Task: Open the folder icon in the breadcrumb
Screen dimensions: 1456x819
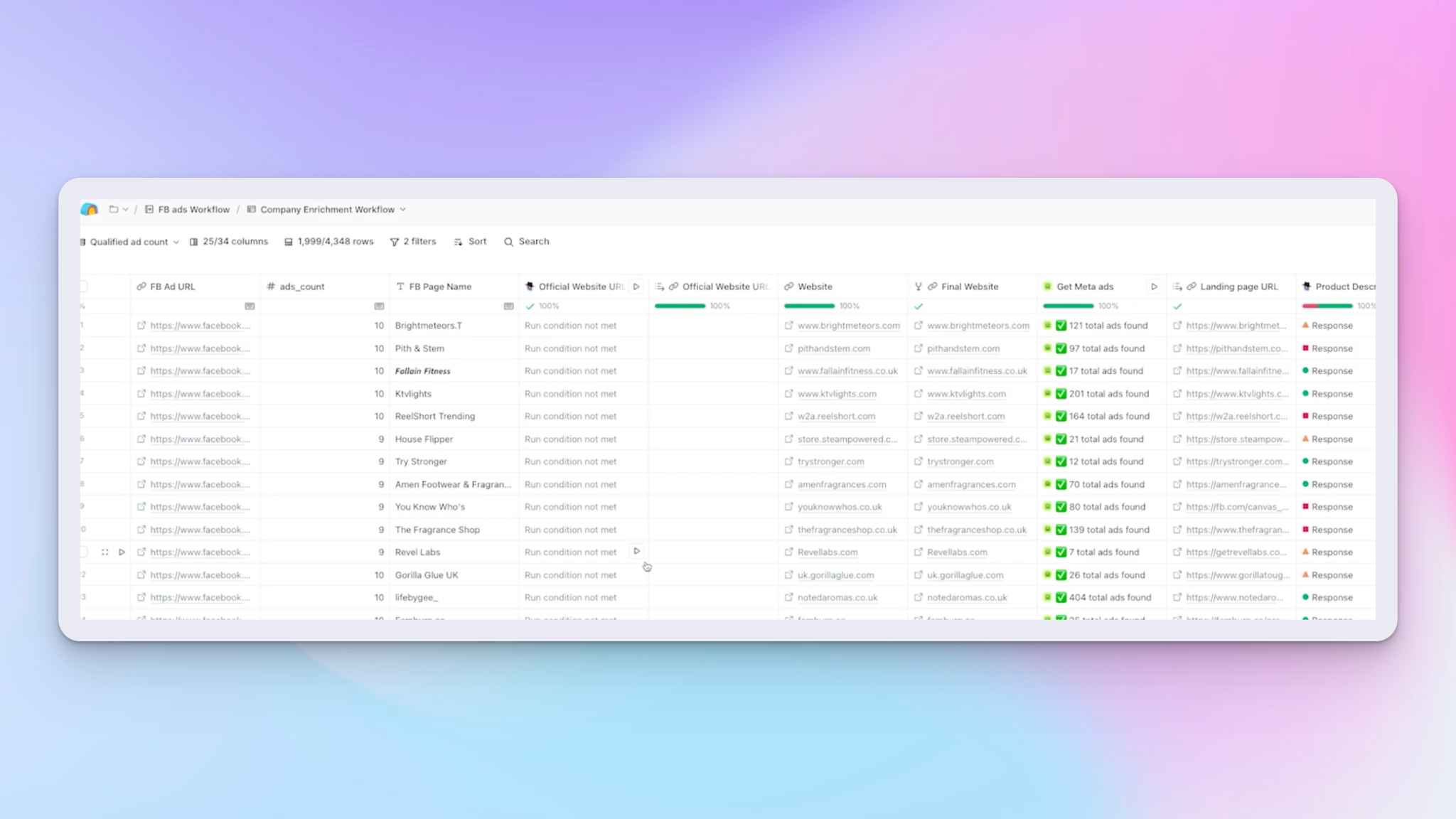Action: [113, 209]
